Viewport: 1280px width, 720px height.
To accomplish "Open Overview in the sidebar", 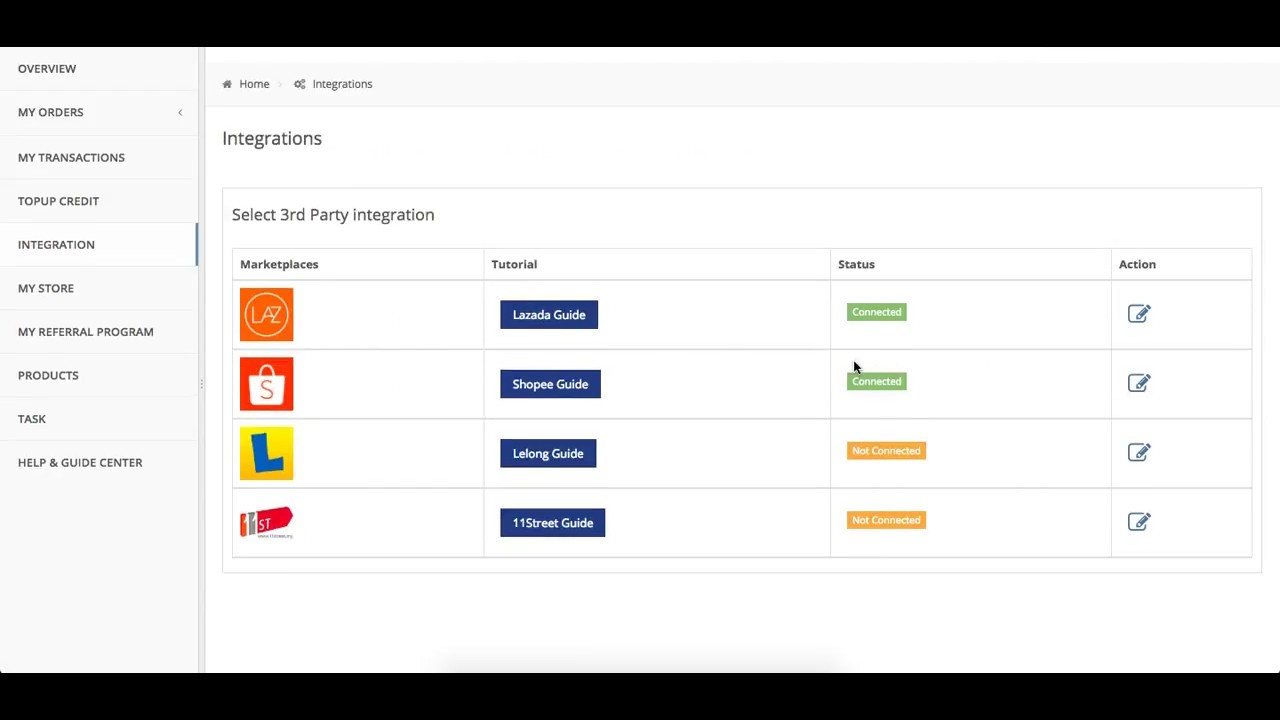I will tap(99, 68).
